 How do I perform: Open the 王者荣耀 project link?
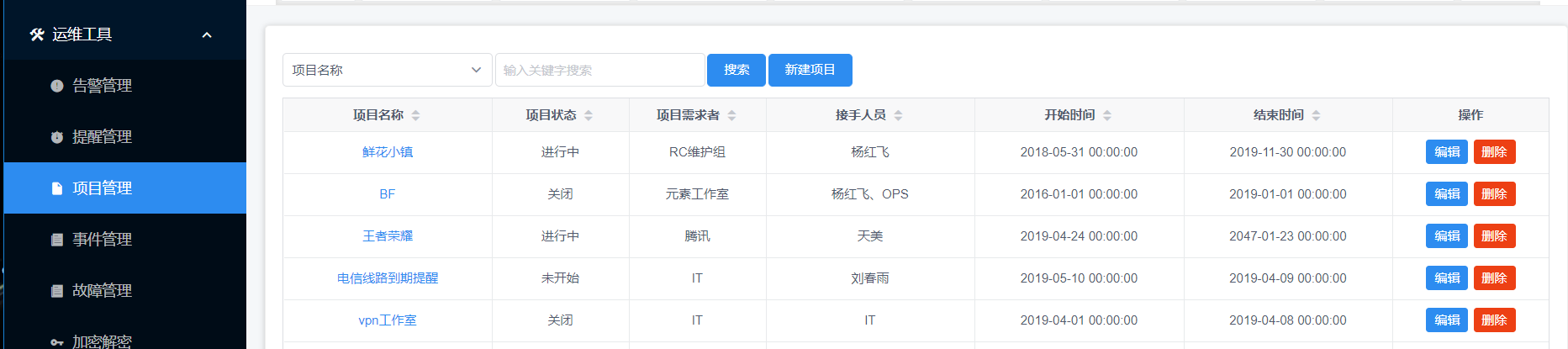click(388, 236)
